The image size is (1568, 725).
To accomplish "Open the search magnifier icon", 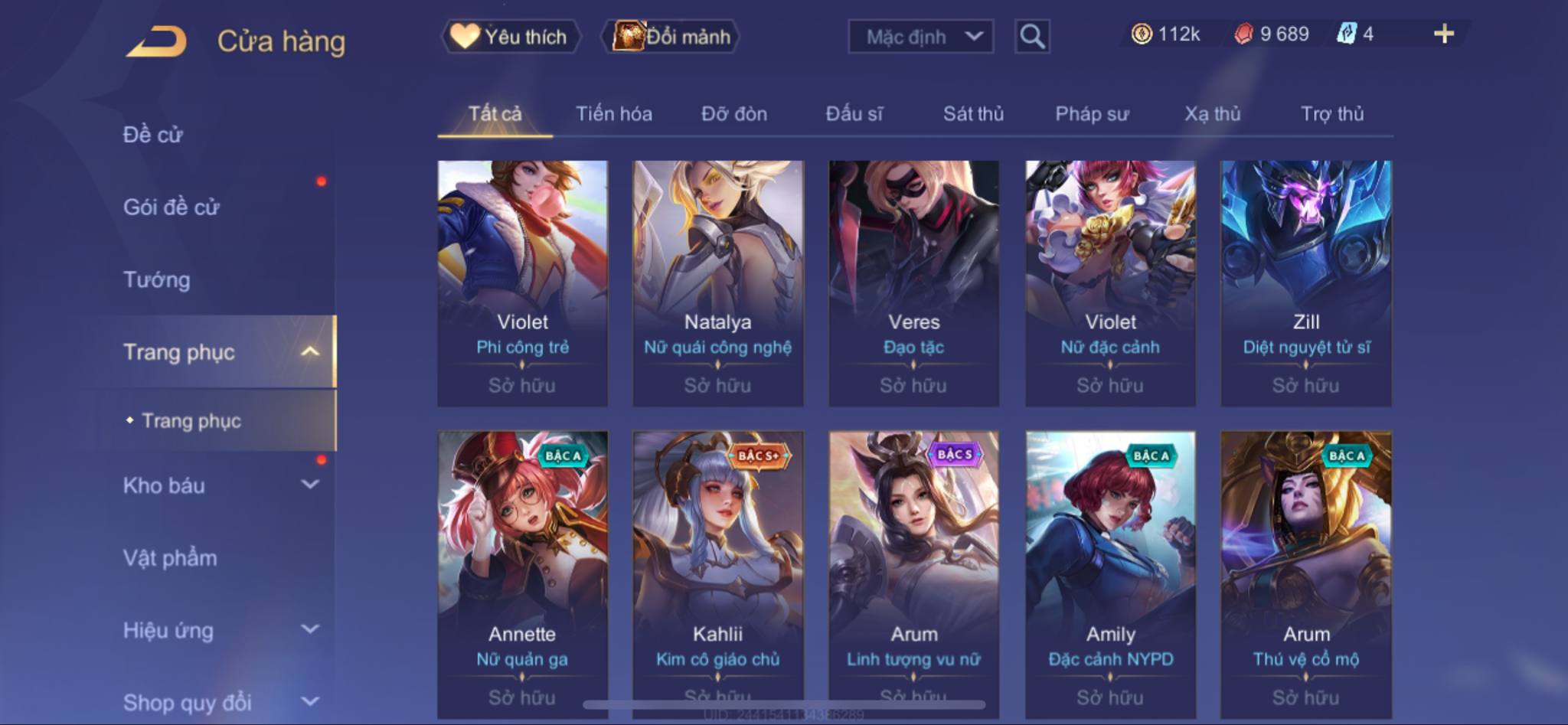I will click(1032, 36).
